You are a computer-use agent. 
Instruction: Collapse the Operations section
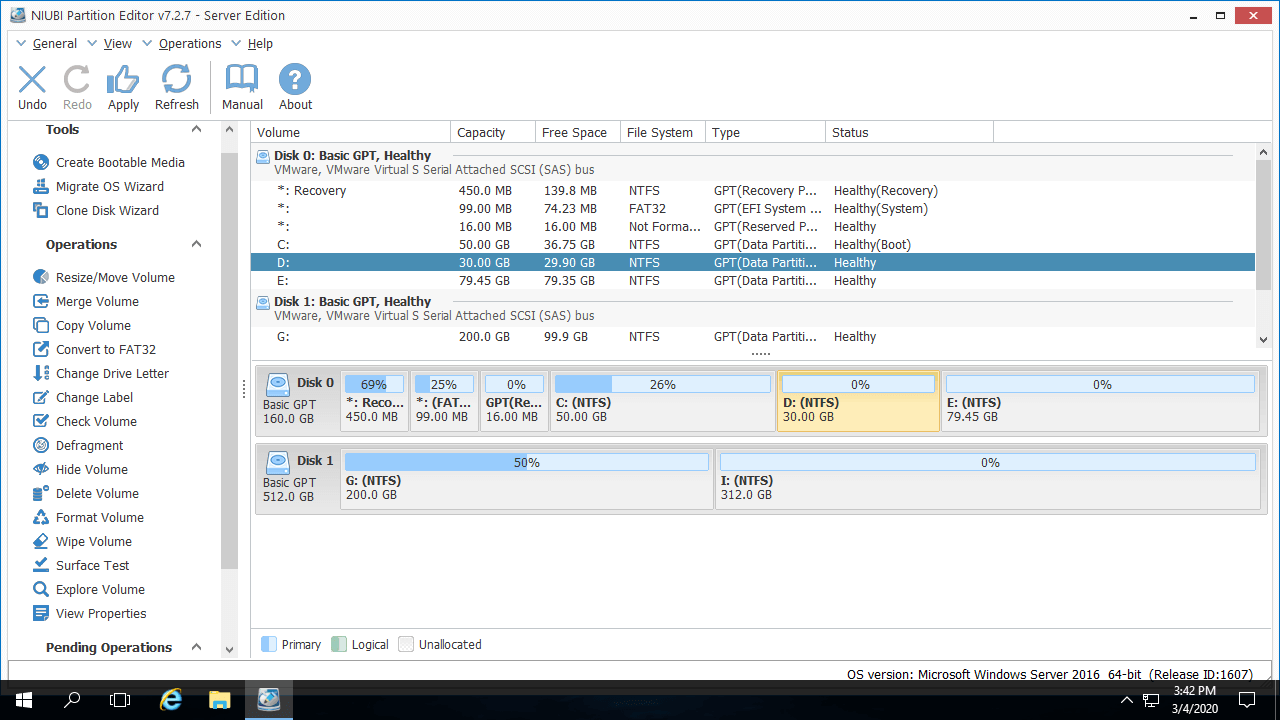[196, 244]
